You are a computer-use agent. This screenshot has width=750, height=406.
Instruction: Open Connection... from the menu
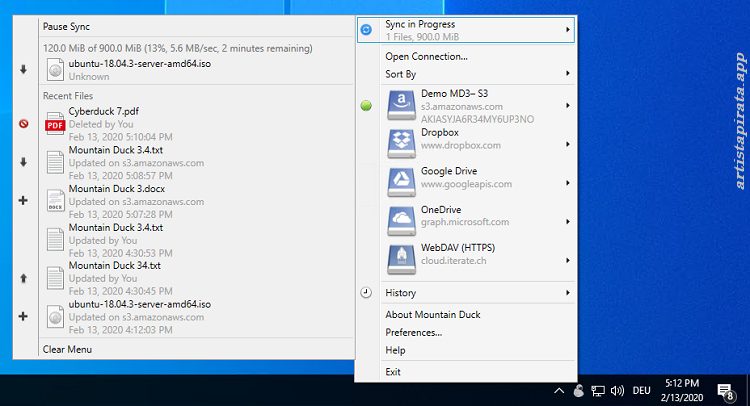tap(426, 57)
